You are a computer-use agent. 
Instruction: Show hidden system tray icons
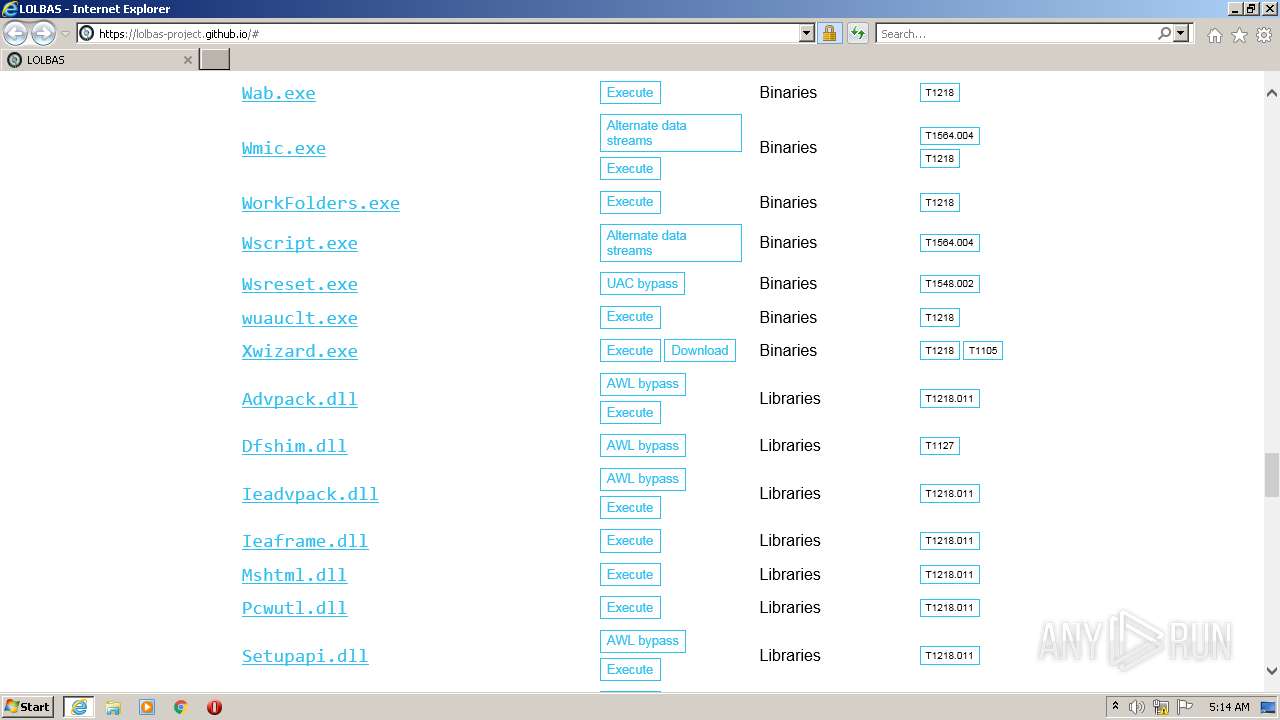1116,707
